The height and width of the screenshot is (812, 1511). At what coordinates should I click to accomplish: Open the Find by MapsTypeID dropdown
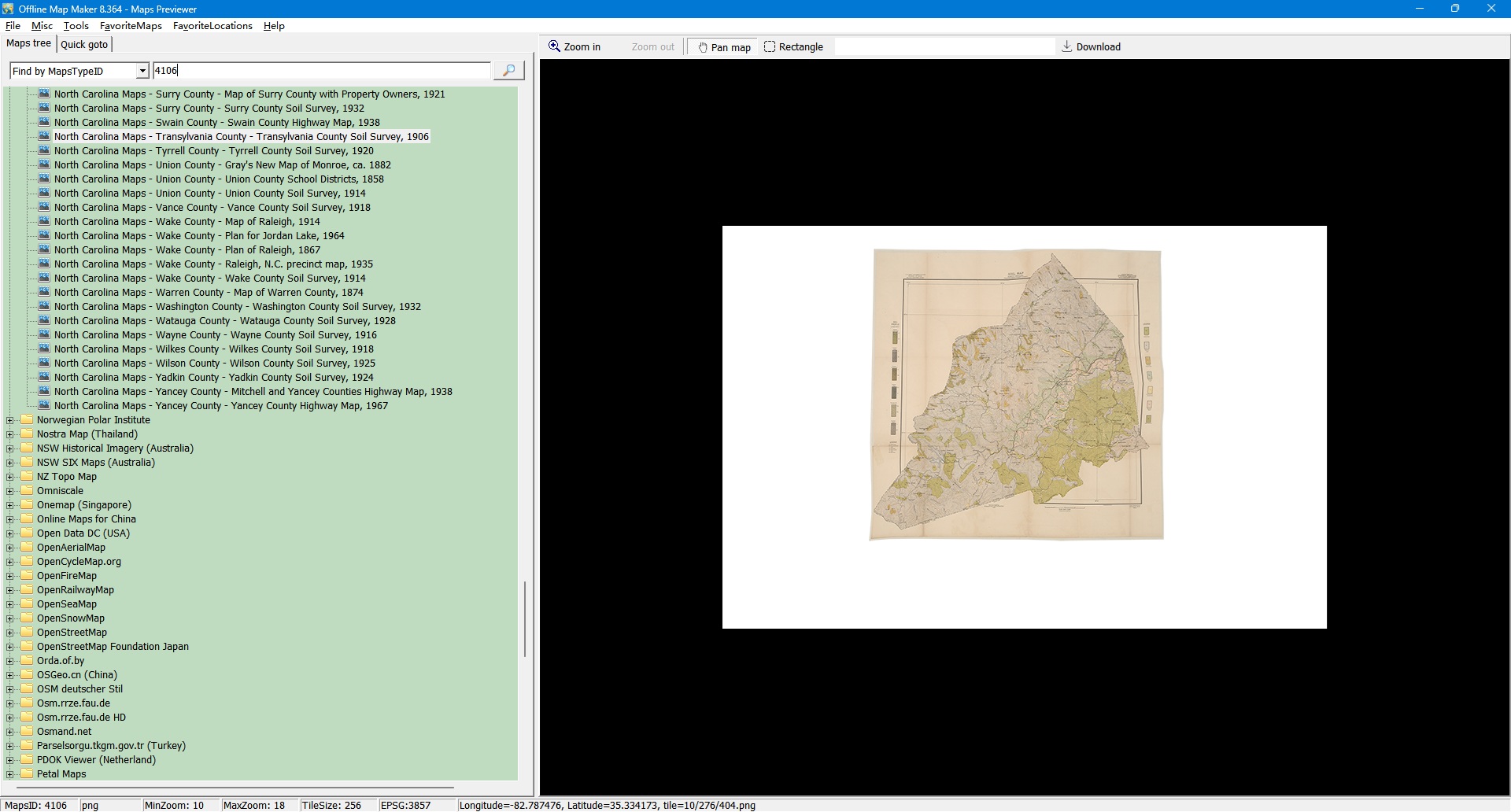(142, 71)
